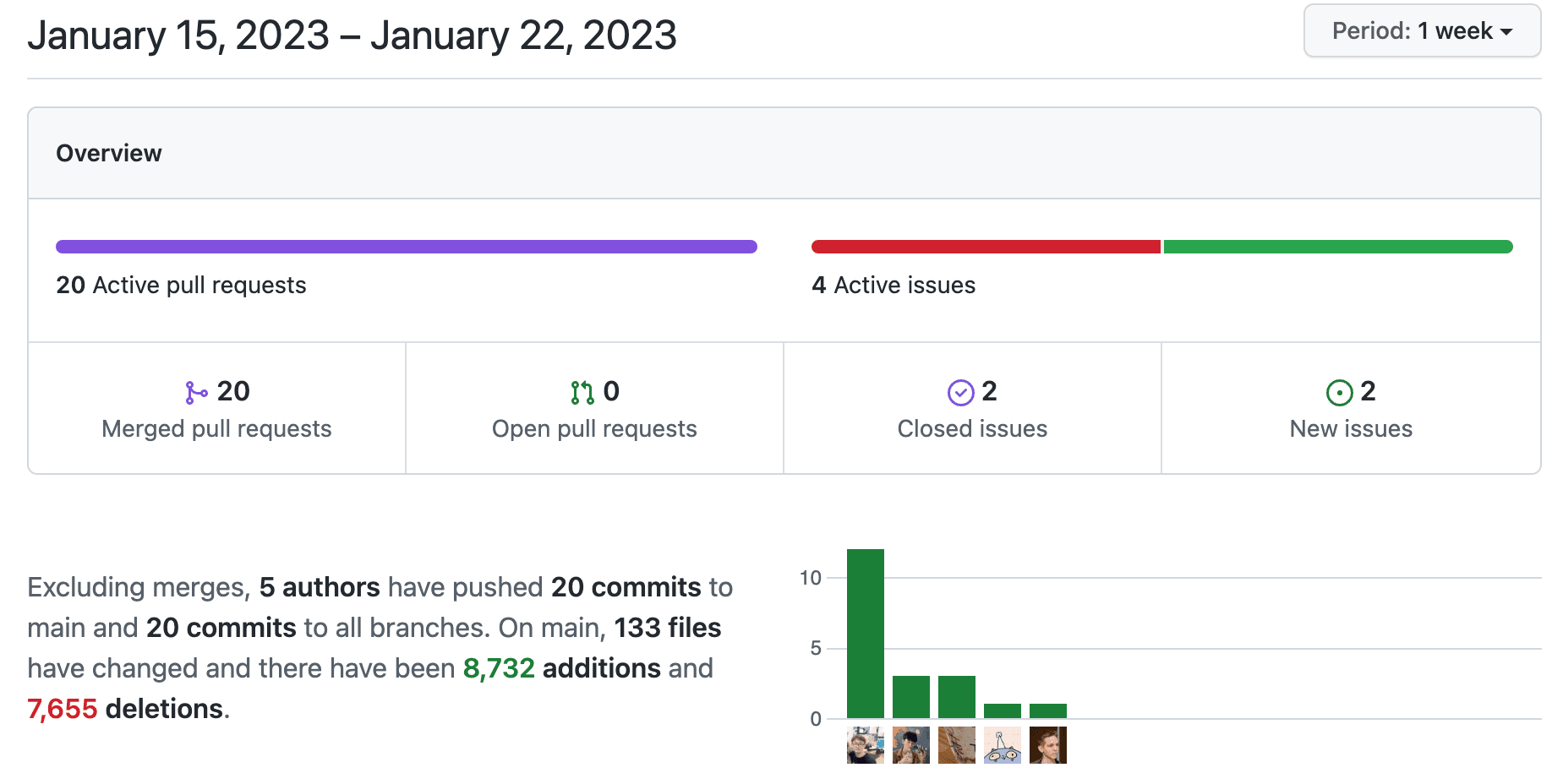Open the Period selection dropdown
1552x784 pixels.
[x=1421, y=30]
